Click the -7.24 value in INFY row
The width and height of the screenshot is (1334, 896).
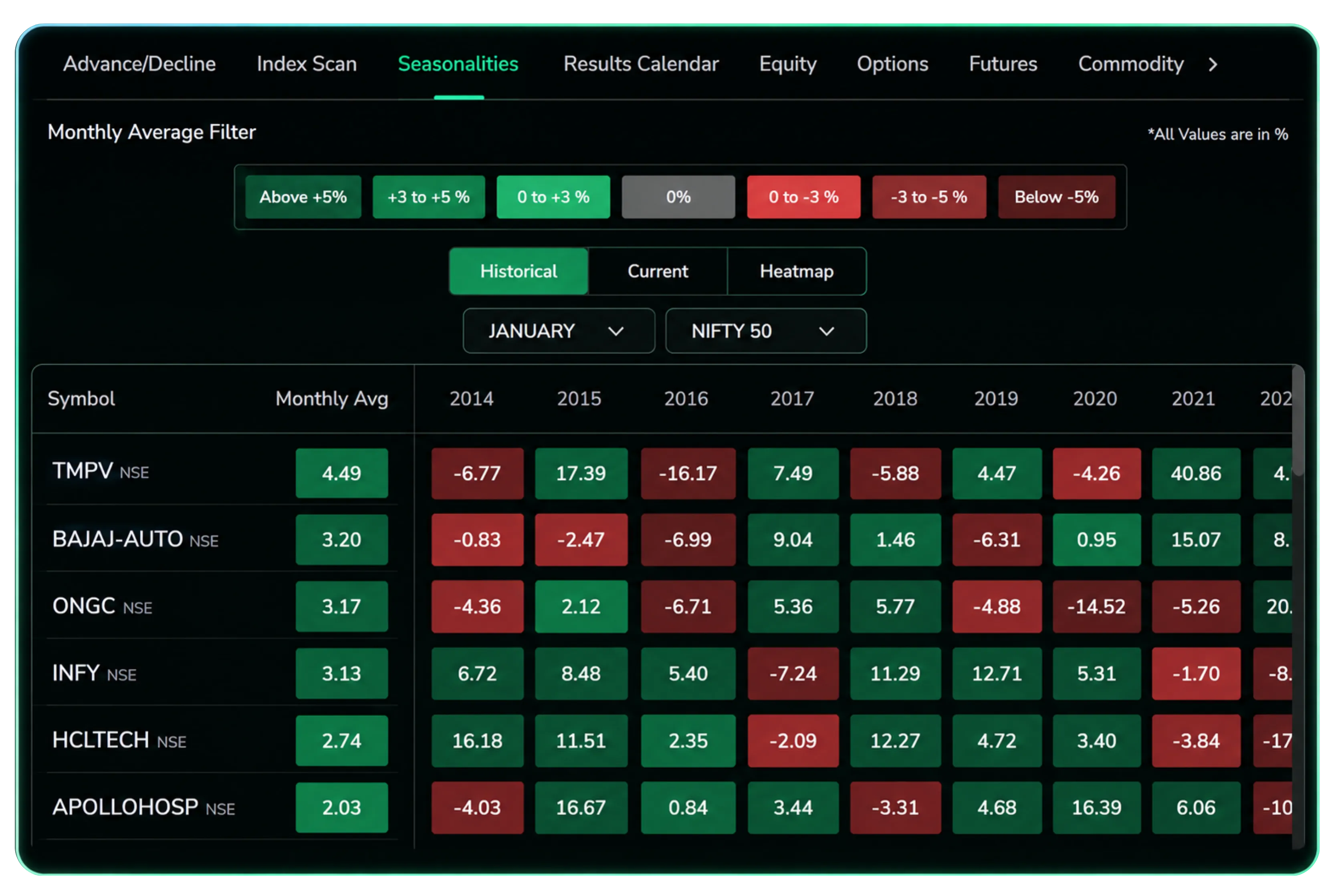pyautogui.click(x=793, y=673)
